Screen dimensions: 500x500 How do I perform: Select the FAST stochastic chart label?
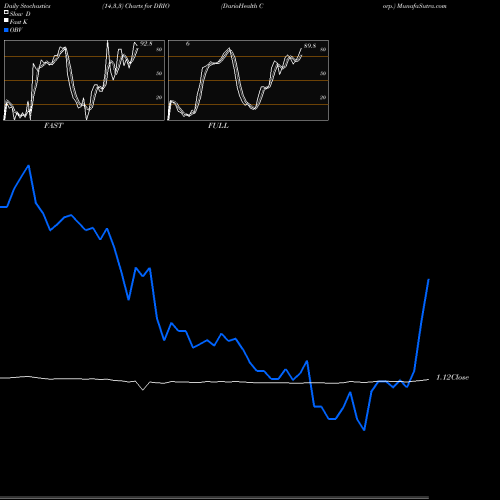tap(53, 126)
